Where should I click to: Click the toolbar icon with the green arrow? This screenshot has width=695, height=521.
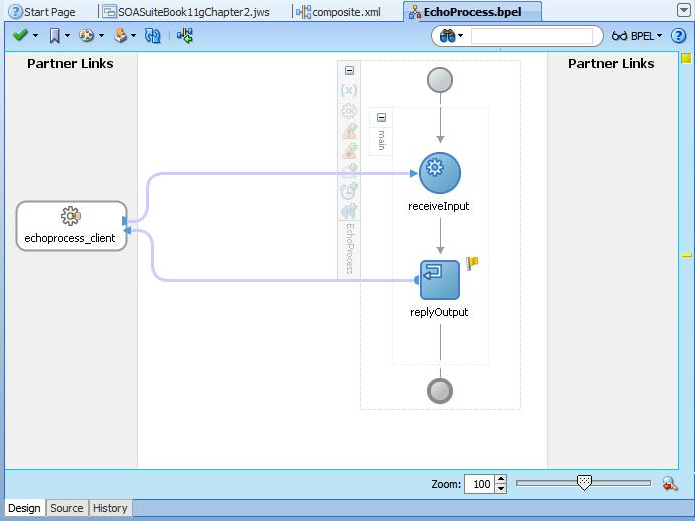coord(185,36)
